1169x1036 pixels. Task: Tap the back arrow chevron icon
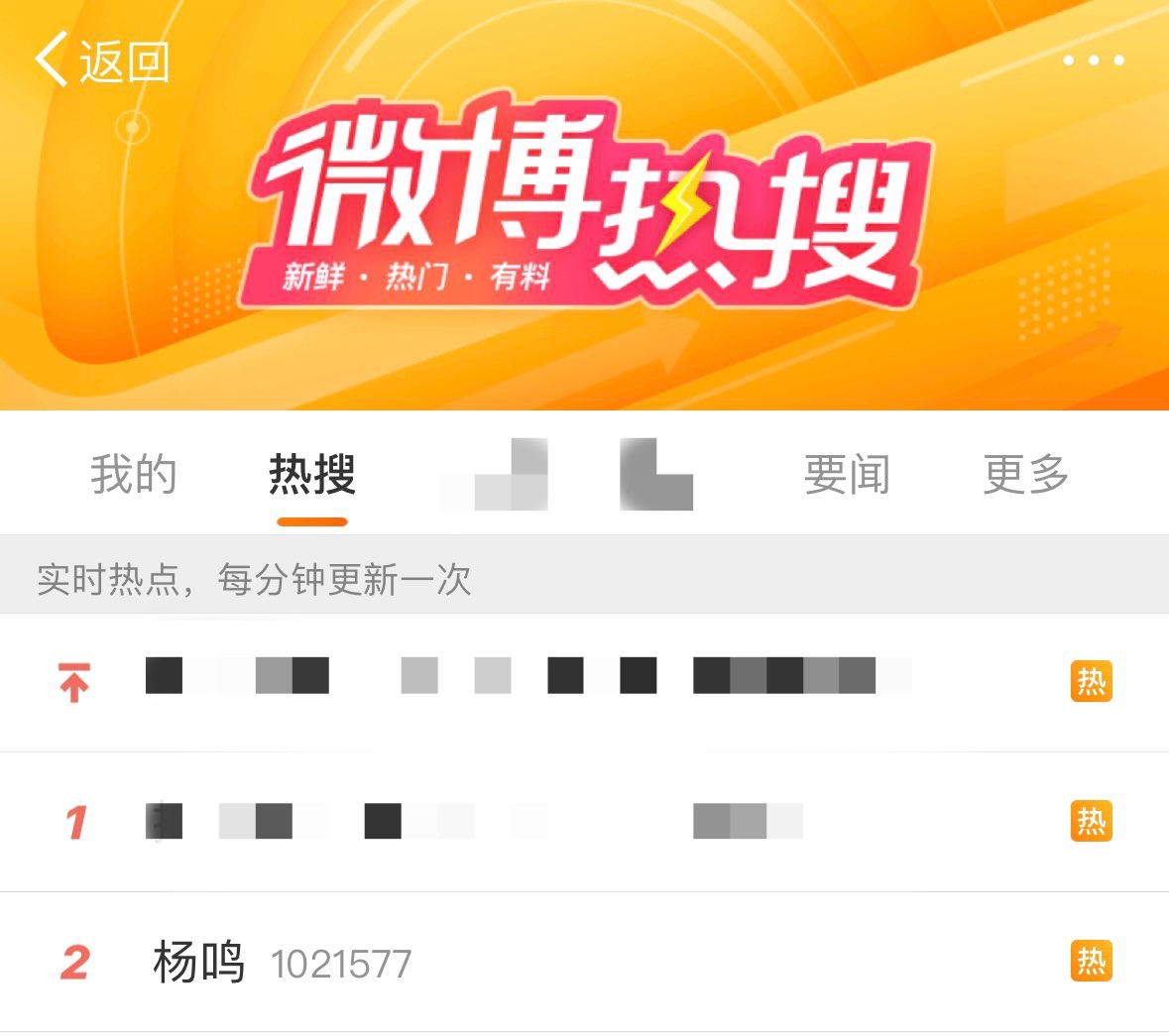pos(52,58)
